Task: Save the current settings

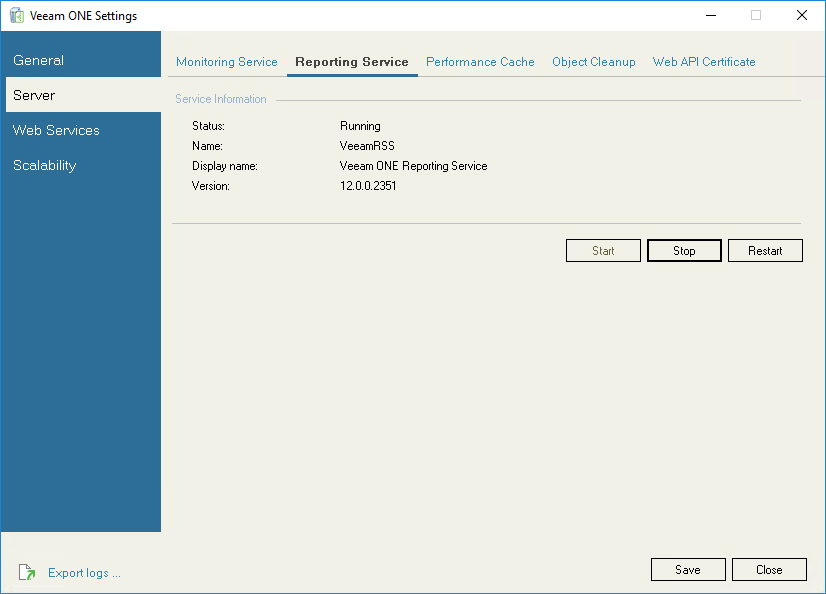Action: click(688, 569)
